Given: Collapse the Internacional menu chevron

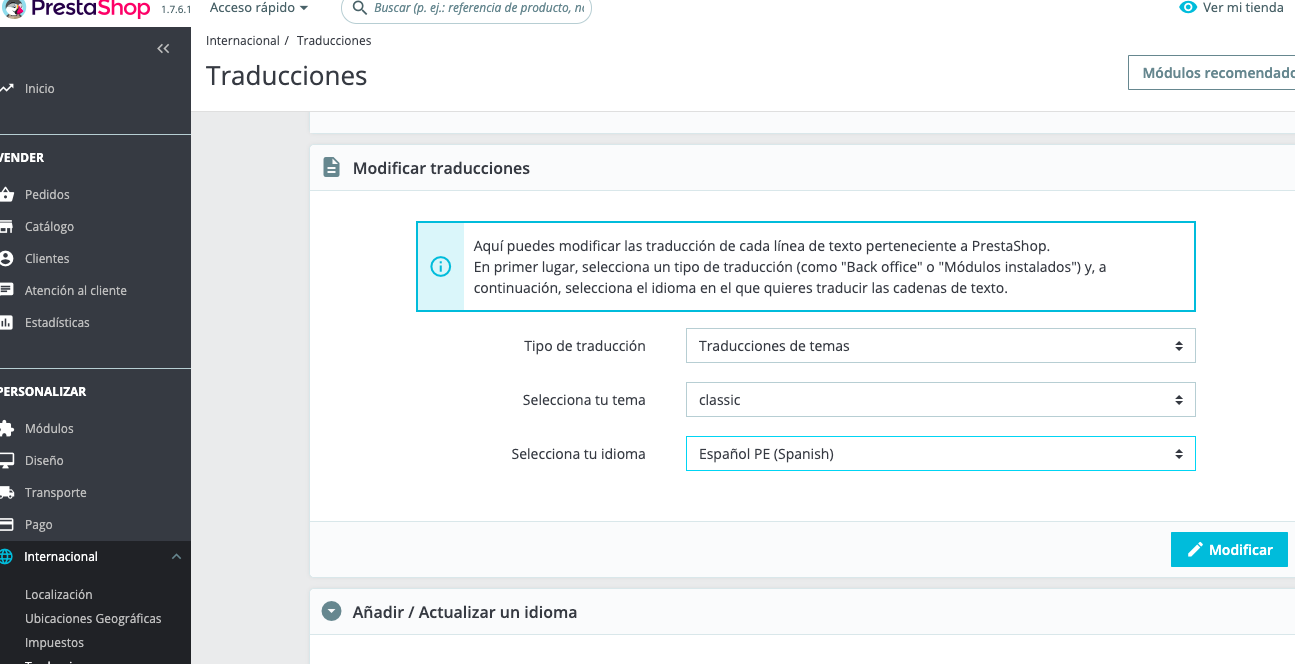Looking at the screenshot, I should [176, 557].
